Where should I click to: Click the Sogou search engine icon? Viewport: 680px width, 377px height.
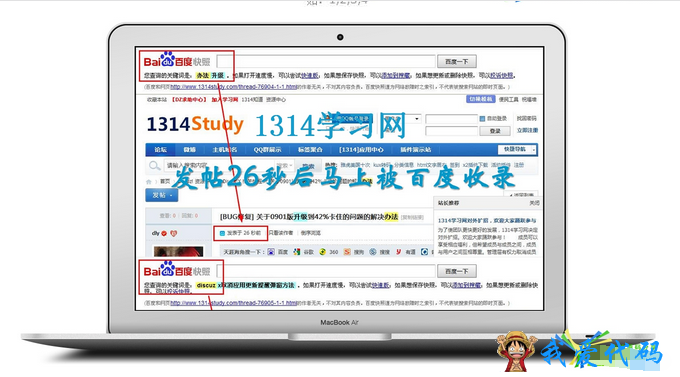[347, 252]
